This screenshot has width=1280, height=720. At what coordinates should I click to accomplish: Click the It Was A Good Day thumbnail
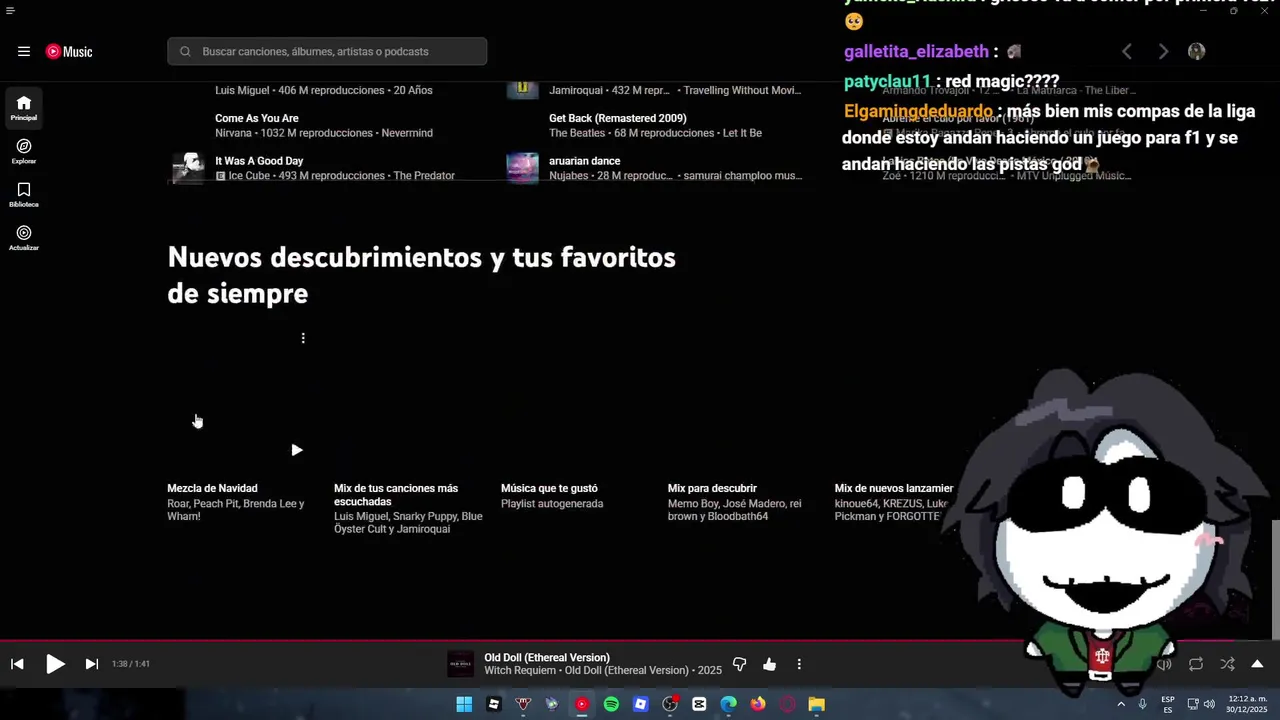[x=188, y=168]
